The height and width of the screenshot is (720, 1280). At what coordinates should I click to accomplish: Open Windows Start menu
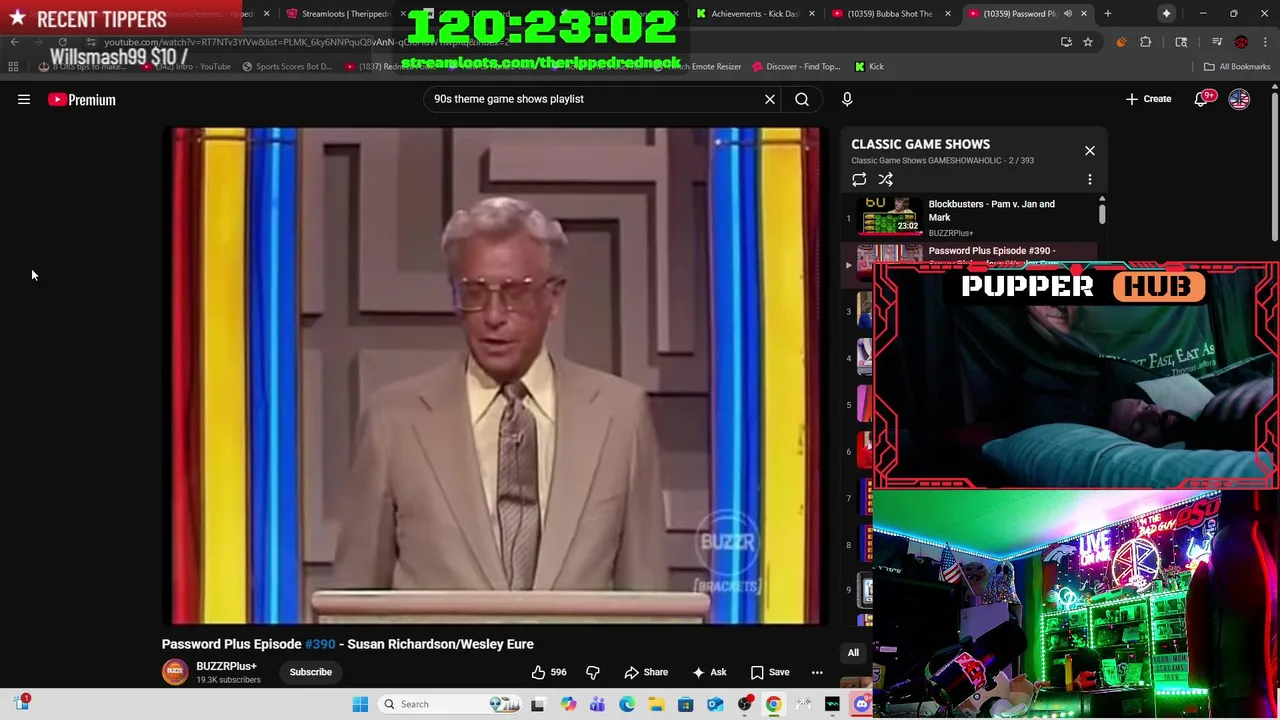(x=360, y=704)
